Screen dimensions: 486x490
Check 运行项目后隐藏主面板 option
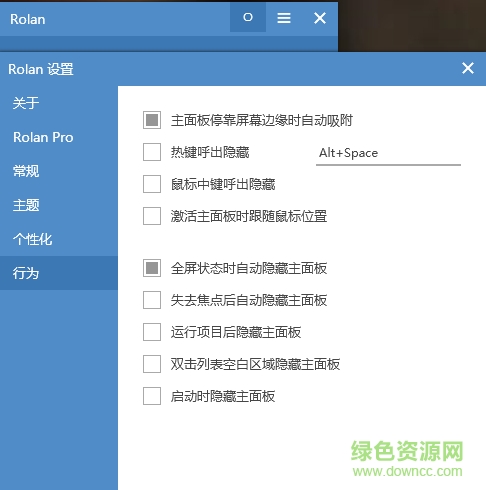point(152,332)
